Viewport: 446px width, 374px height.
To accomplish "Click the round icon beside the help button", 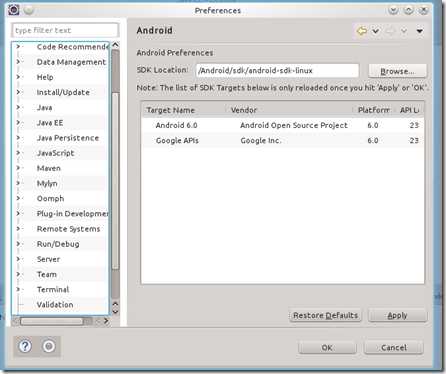I will pos(49,346).
